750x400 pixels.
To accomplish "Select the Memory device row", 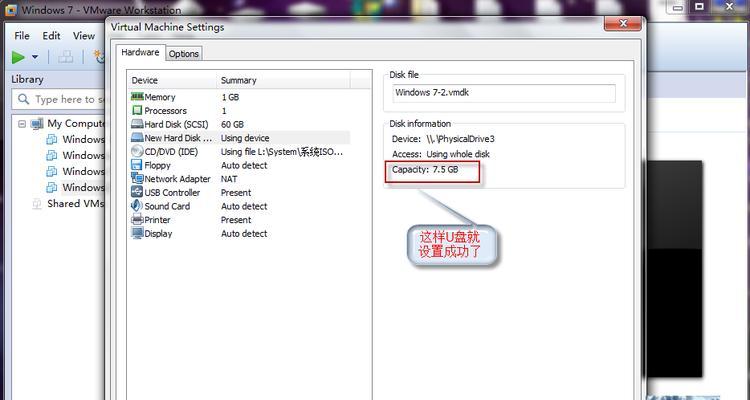I will [240, 97].
